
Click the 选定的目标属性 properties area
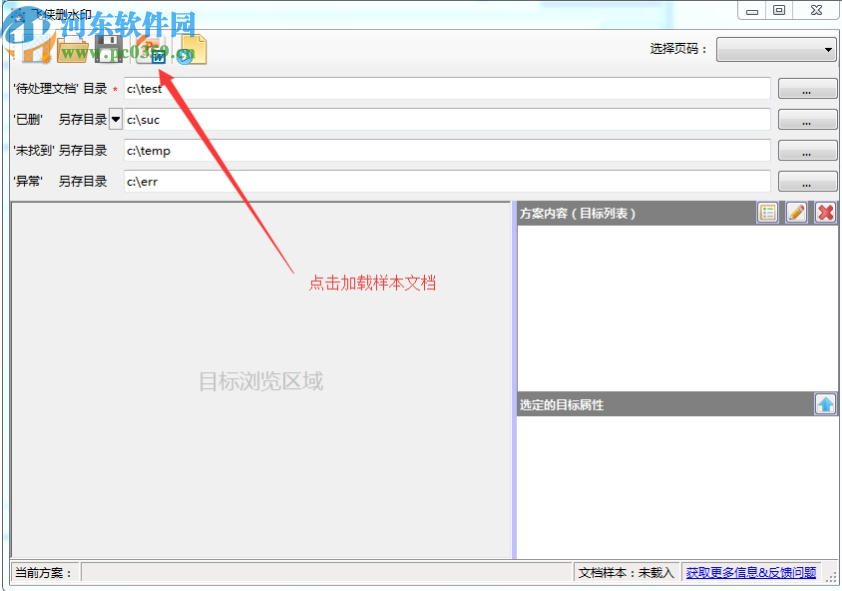(x=677, y=487)
